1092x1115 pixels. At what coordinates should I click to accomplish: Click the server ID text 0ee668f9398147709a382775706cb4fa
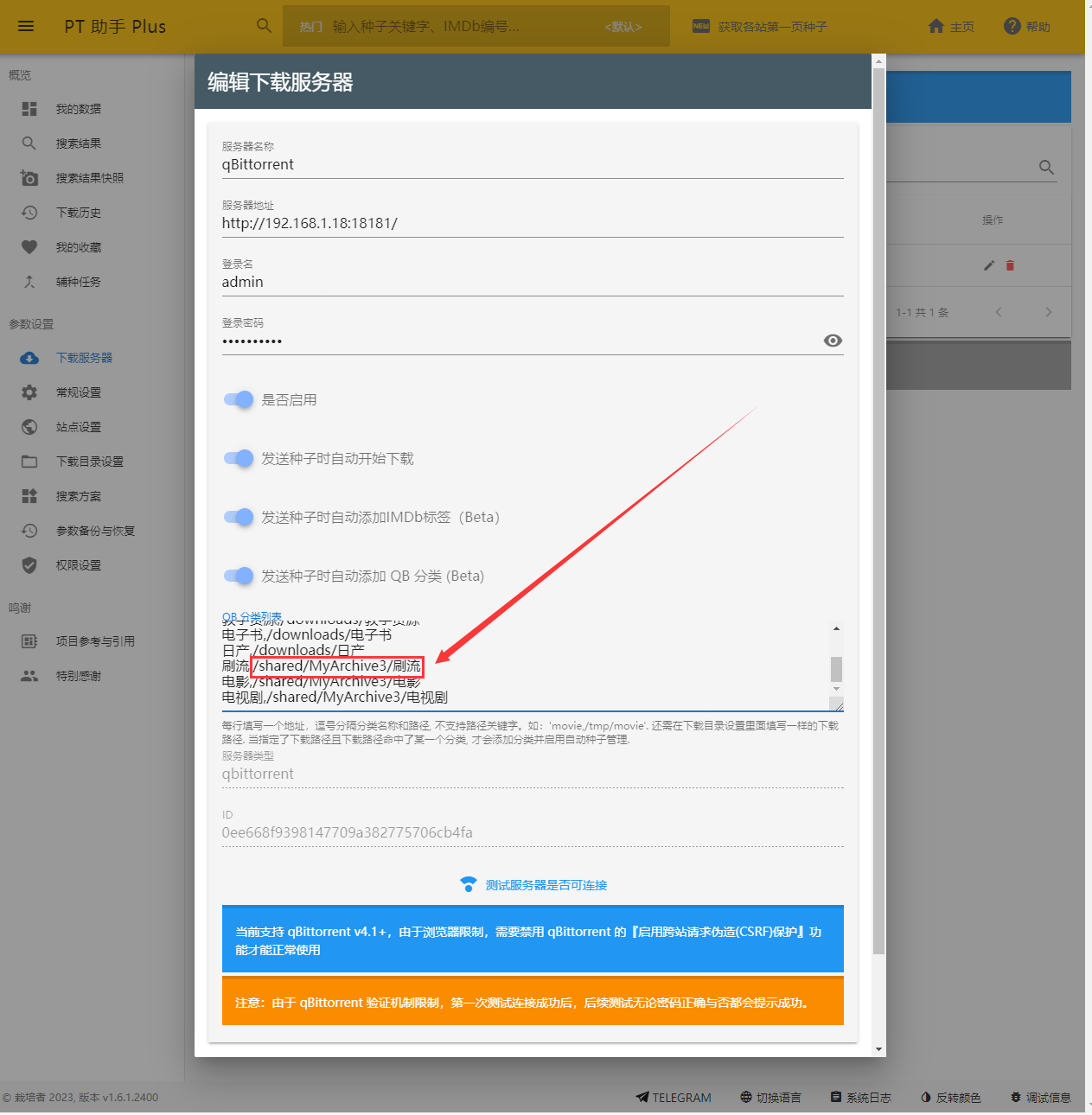348,832
